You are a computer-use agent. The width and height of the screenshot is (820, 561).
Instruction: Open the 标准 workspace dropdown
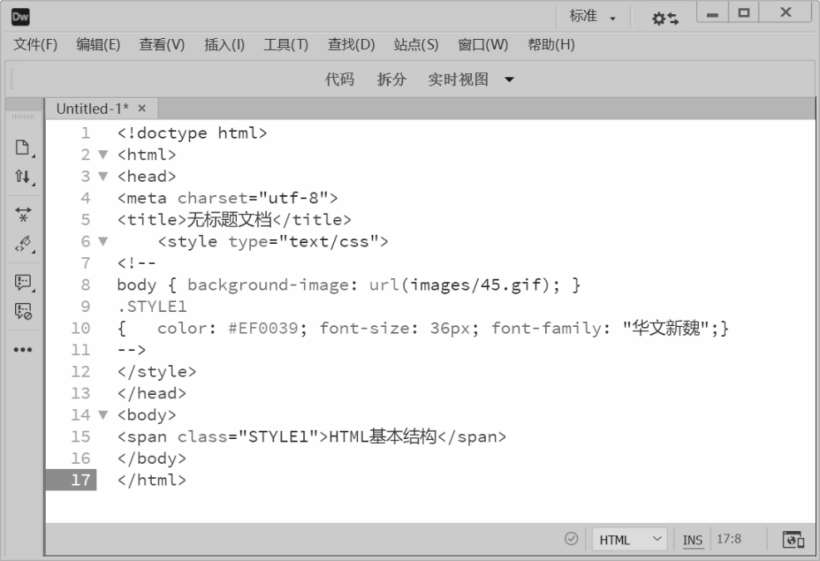tap(593, 17)
